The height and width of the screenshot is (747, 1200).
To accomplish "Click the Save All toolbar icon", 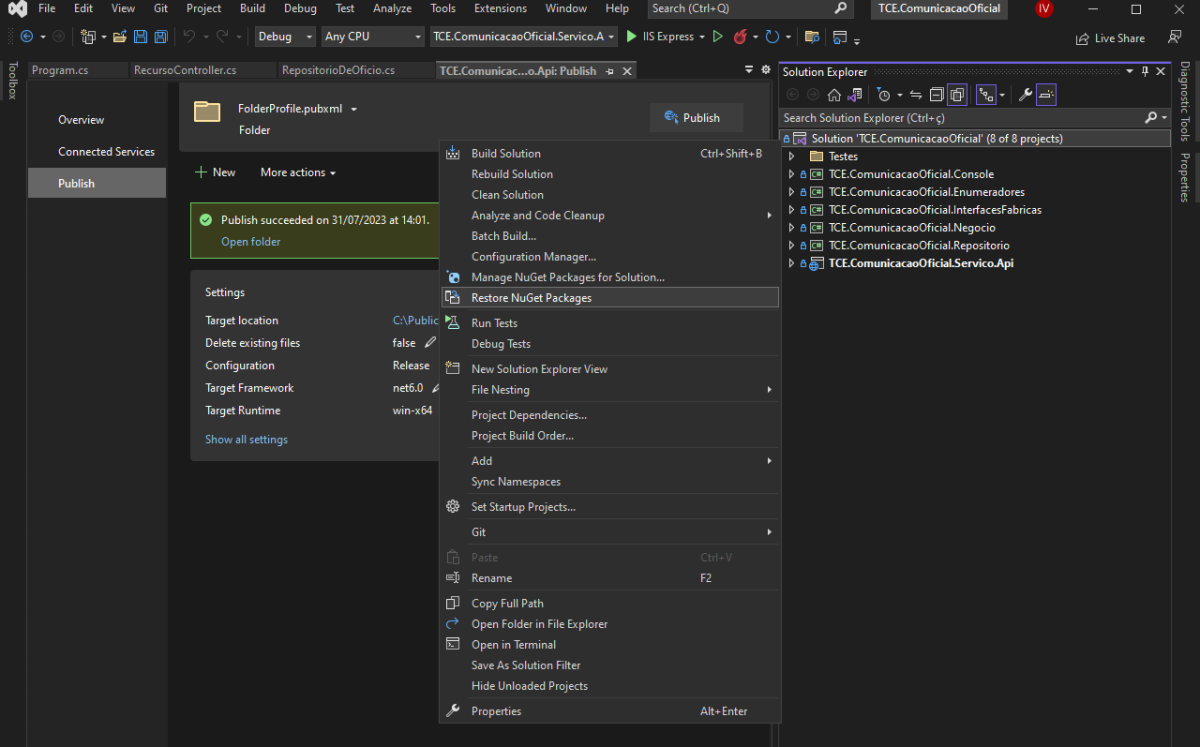I will pyautogui.click(x=160, y=37).
